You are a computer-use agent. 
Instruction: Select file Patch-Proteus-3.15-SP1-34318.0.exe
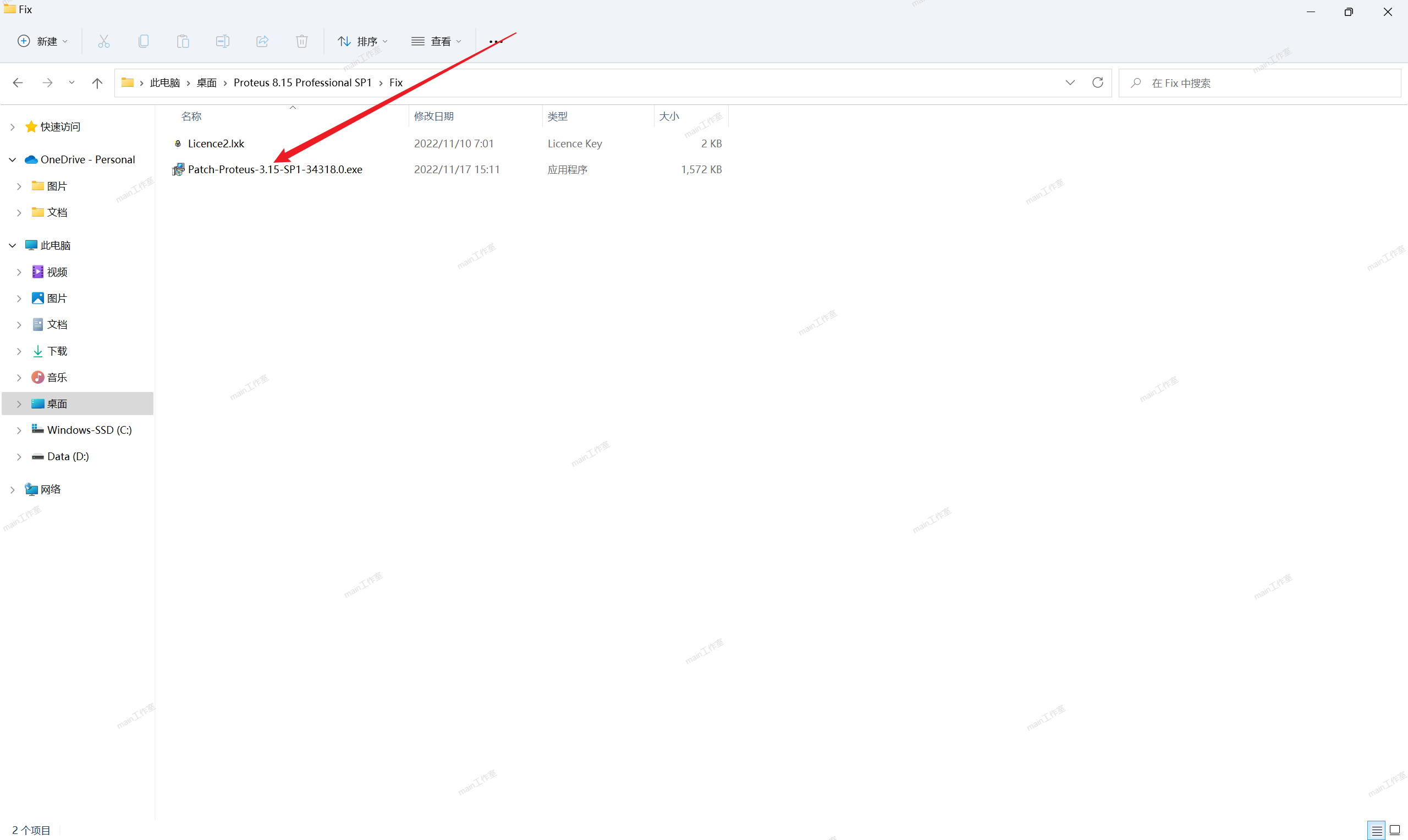pos(275,169)
